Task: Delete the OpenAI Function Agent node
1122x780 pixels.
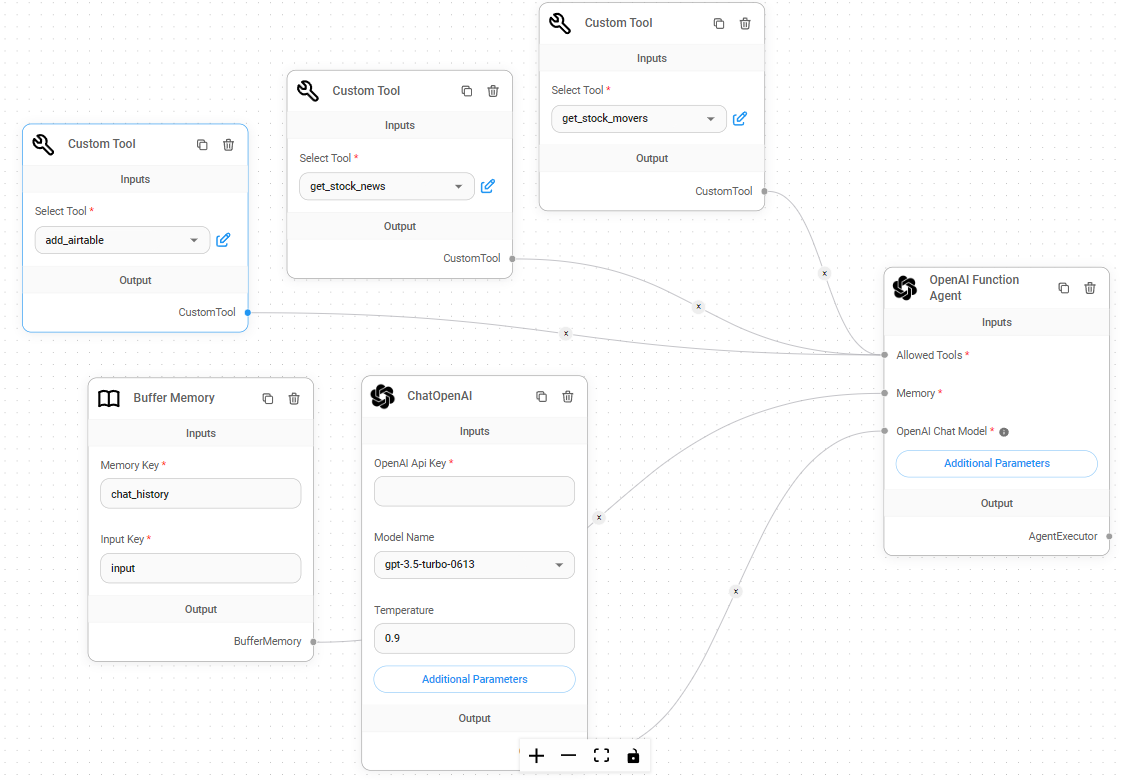Action: pos(1090,288)
